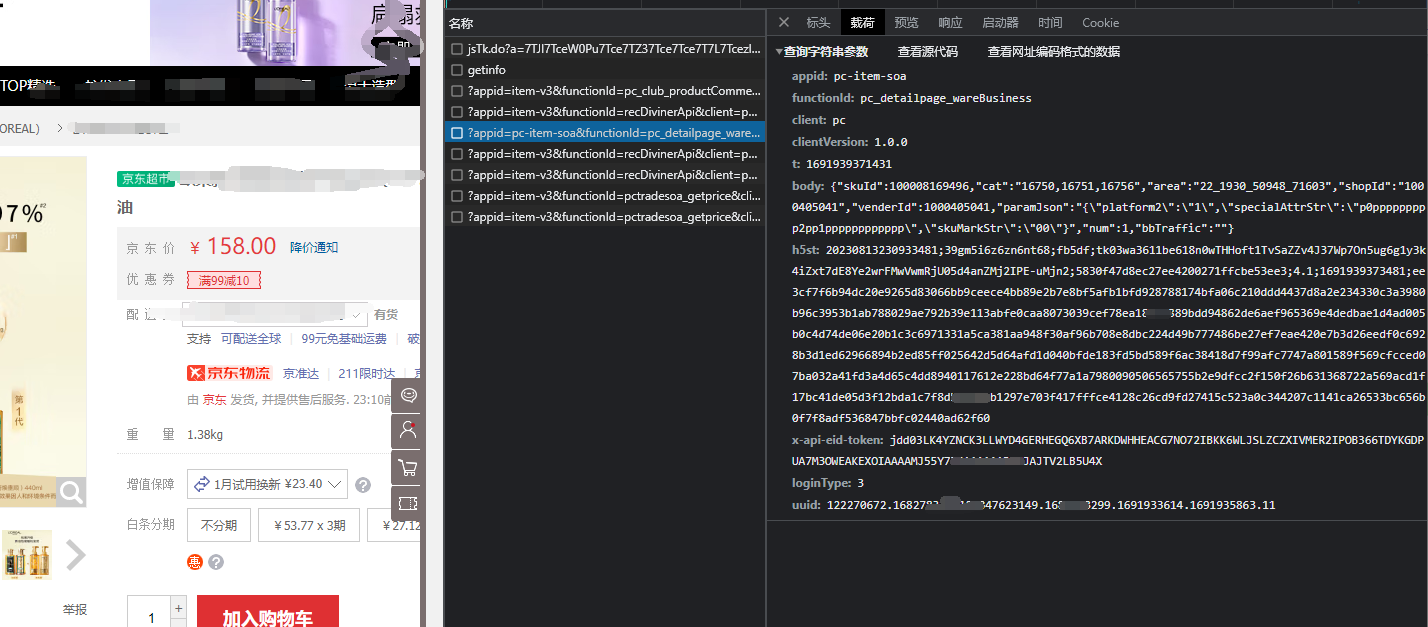Check the getinfo request checkbox
This screenshot has height=627, width=1428.
point(457,70)
